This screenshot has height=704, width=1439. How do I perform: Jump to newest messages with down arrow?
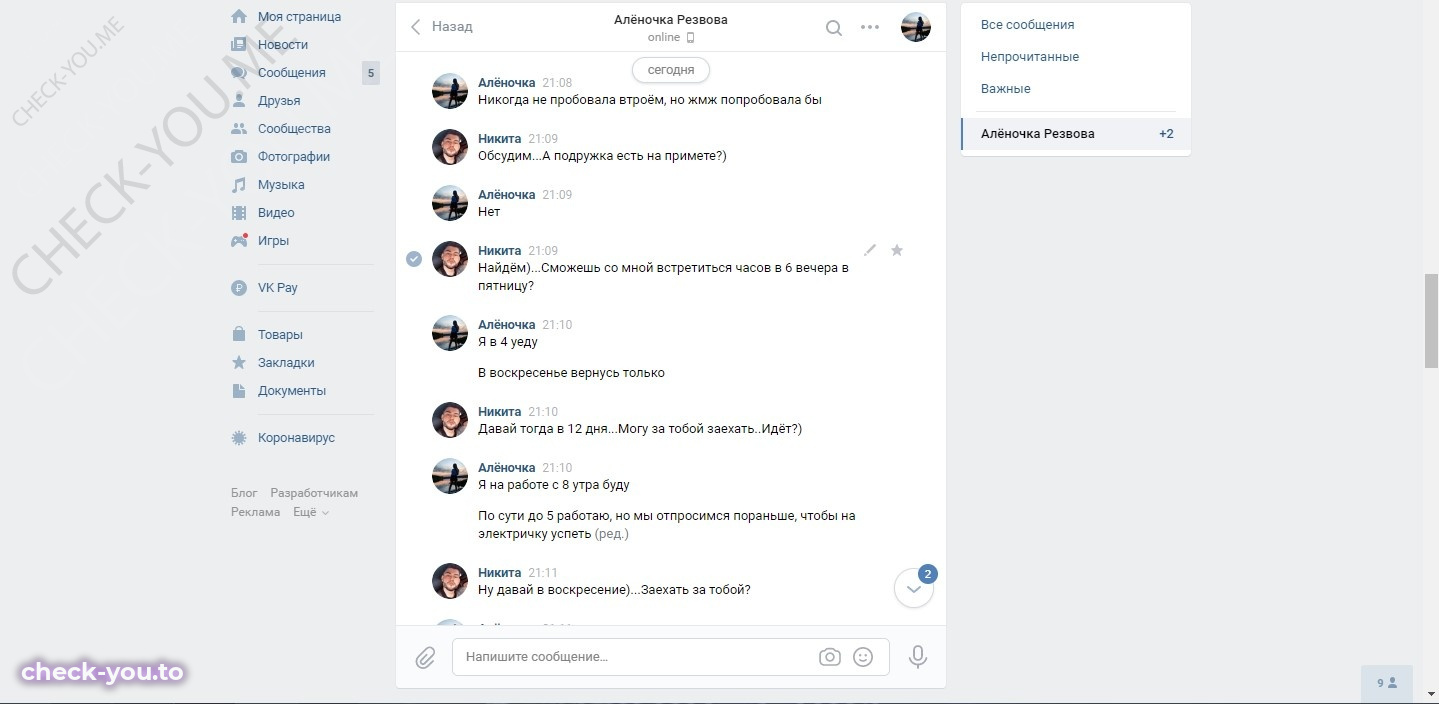pyautogui.click(x=914, y=589)
